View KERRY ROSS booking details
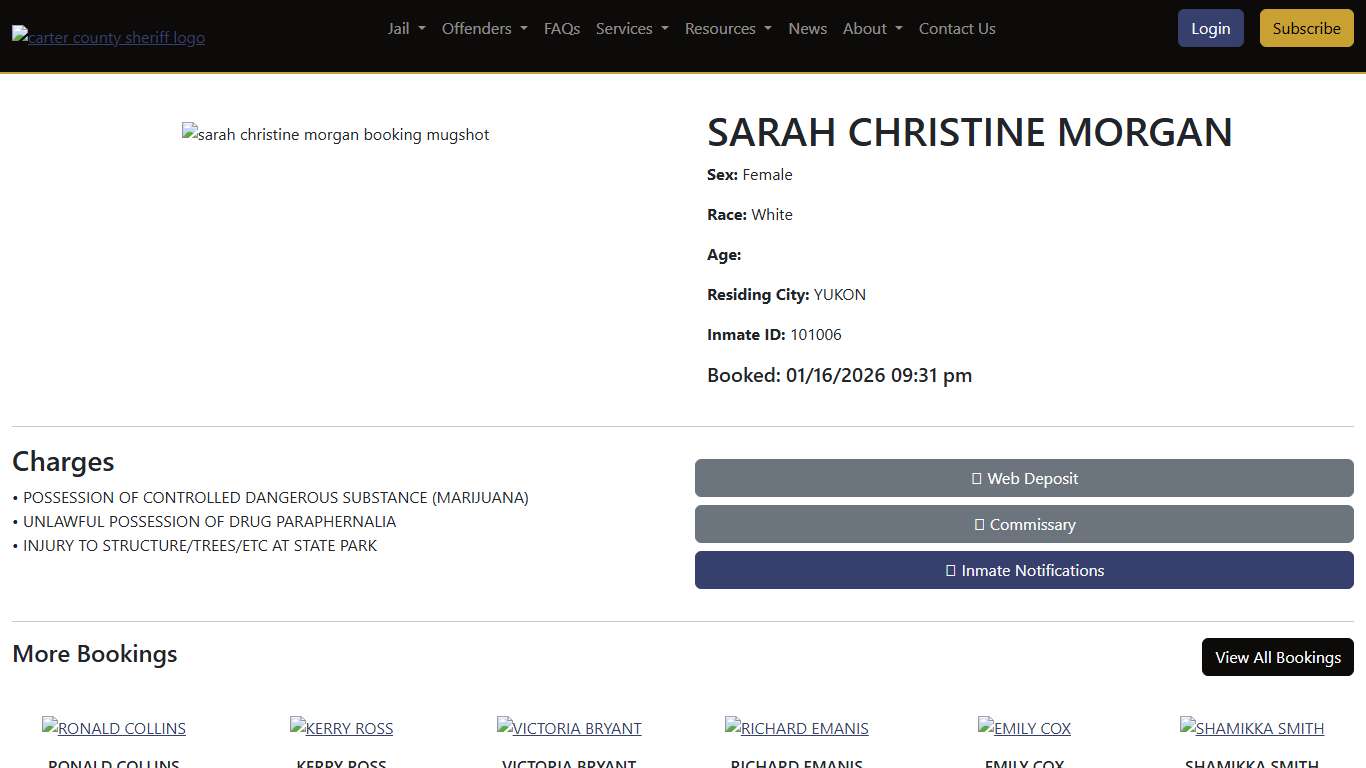Screen dimensions: 1366x768 point(341,728)
